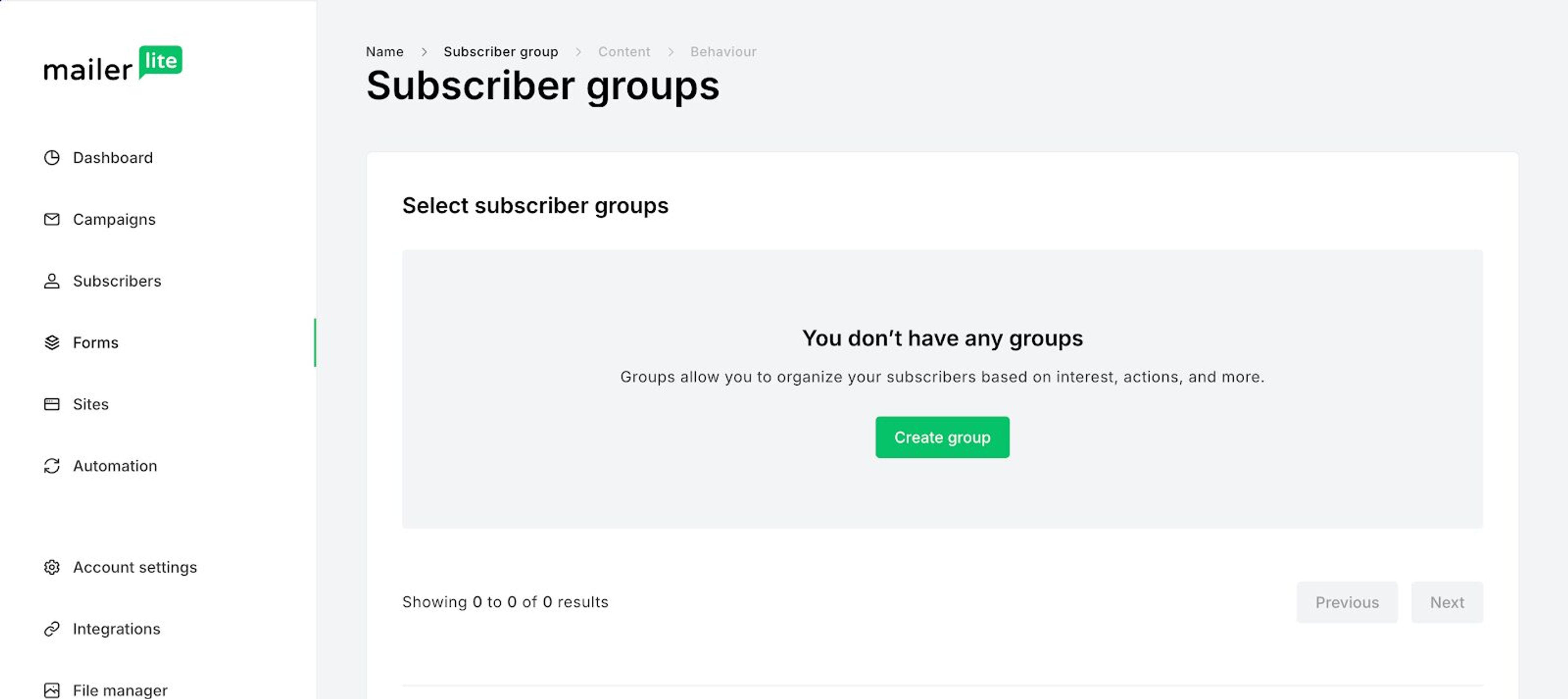1568x699 pixels.
Task: Click the Sites browser icon
Action: tap(52, 404)
